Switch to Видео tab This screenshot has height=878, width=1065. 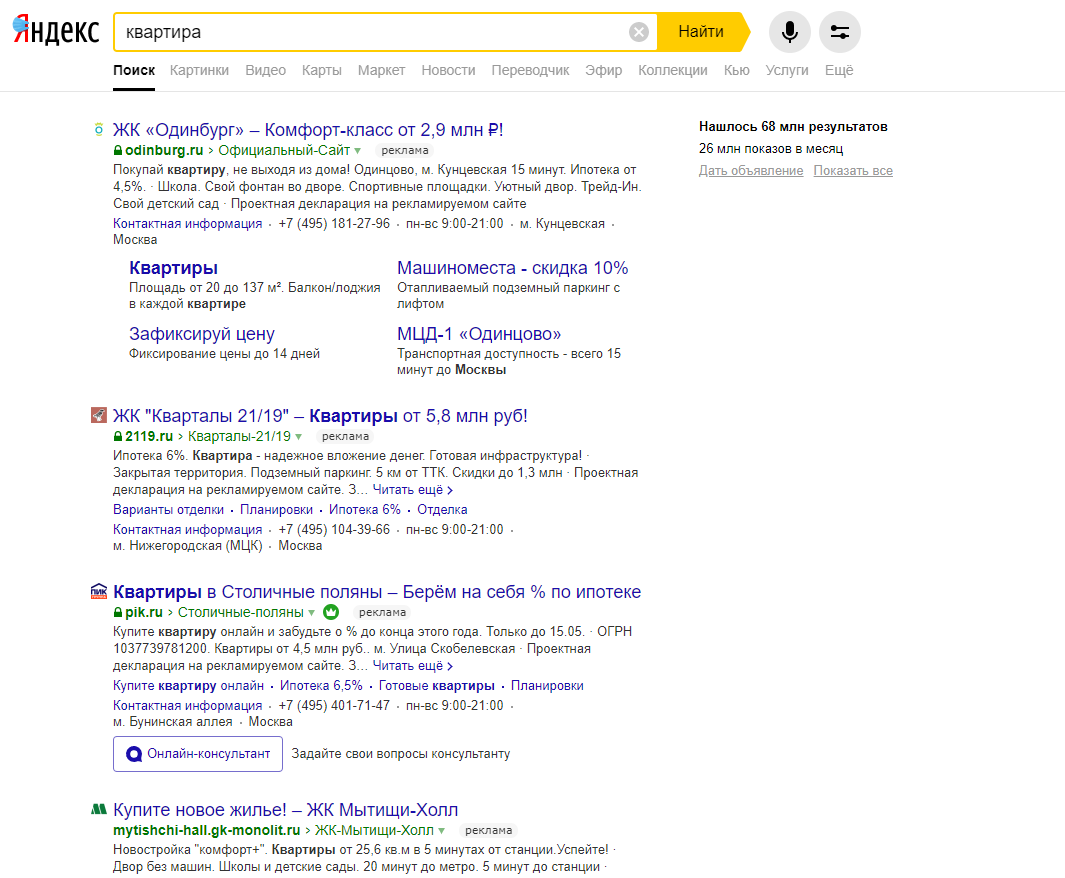click(266, 70)
